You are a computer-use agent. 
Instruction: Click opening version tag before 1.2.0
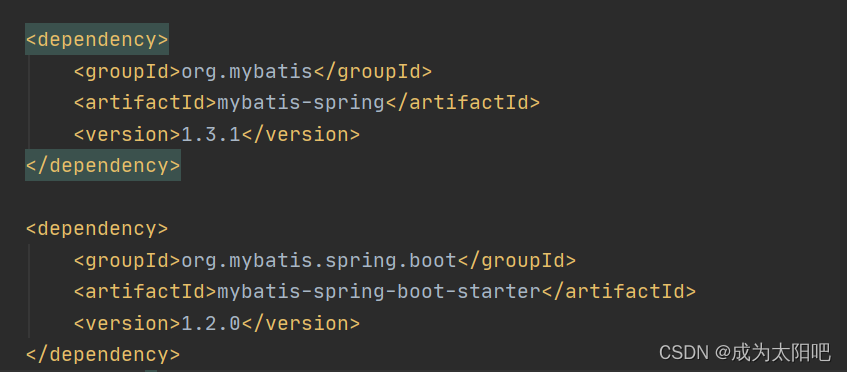pyautogui.click(x=127, y=323)
